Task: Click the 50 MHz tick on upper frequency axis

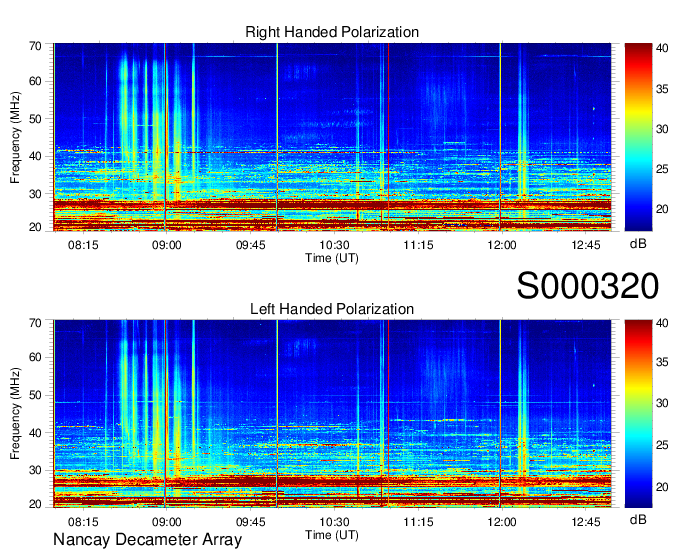Action: click(x=35, y=119)
